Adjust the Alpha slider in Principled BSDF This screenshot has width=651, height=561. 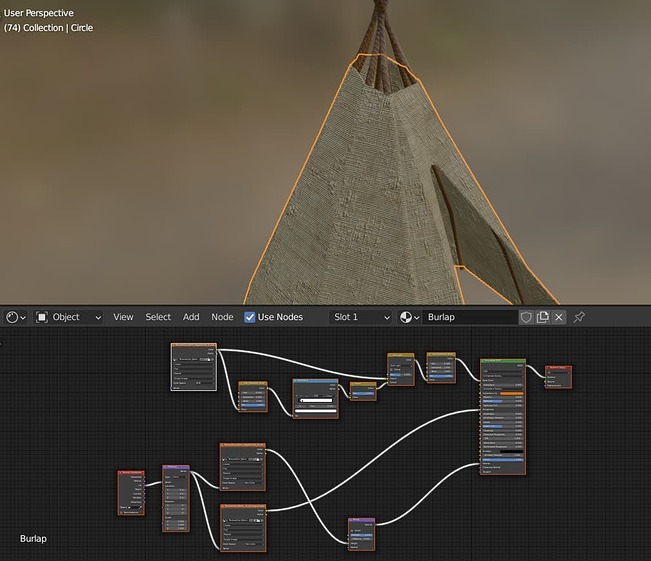503,459
